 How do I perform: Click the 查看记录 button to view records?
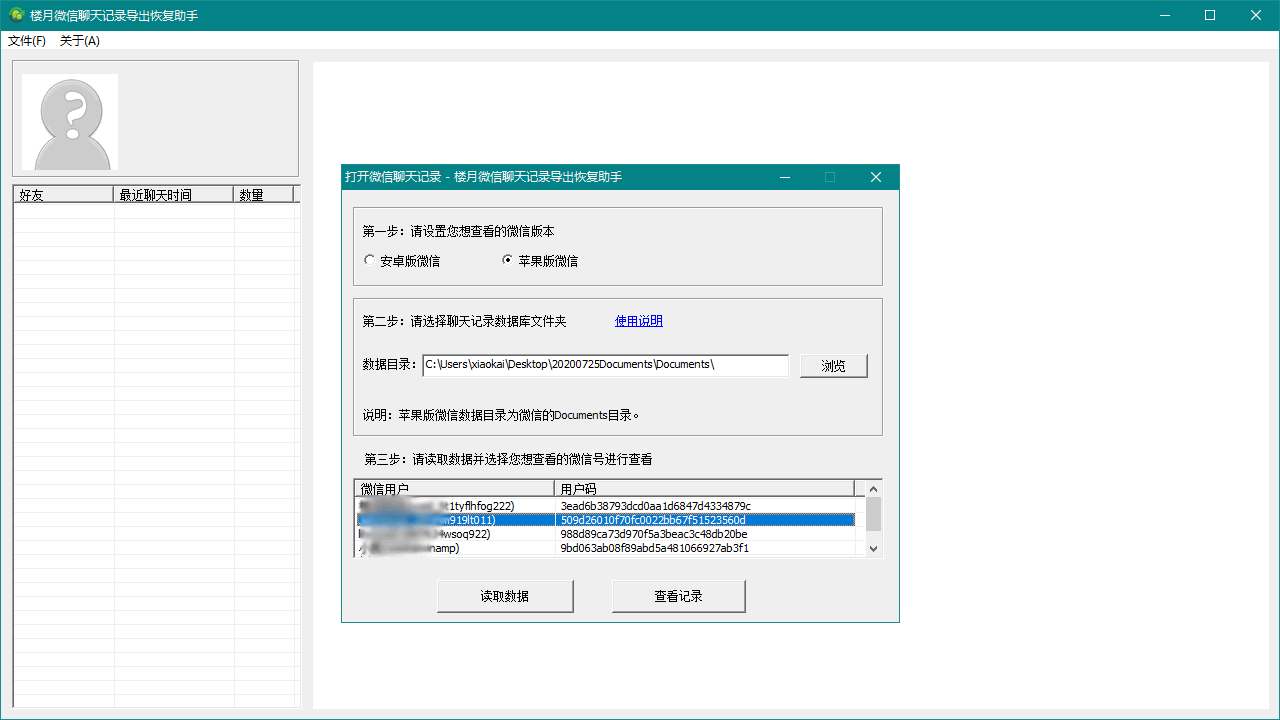678,595
